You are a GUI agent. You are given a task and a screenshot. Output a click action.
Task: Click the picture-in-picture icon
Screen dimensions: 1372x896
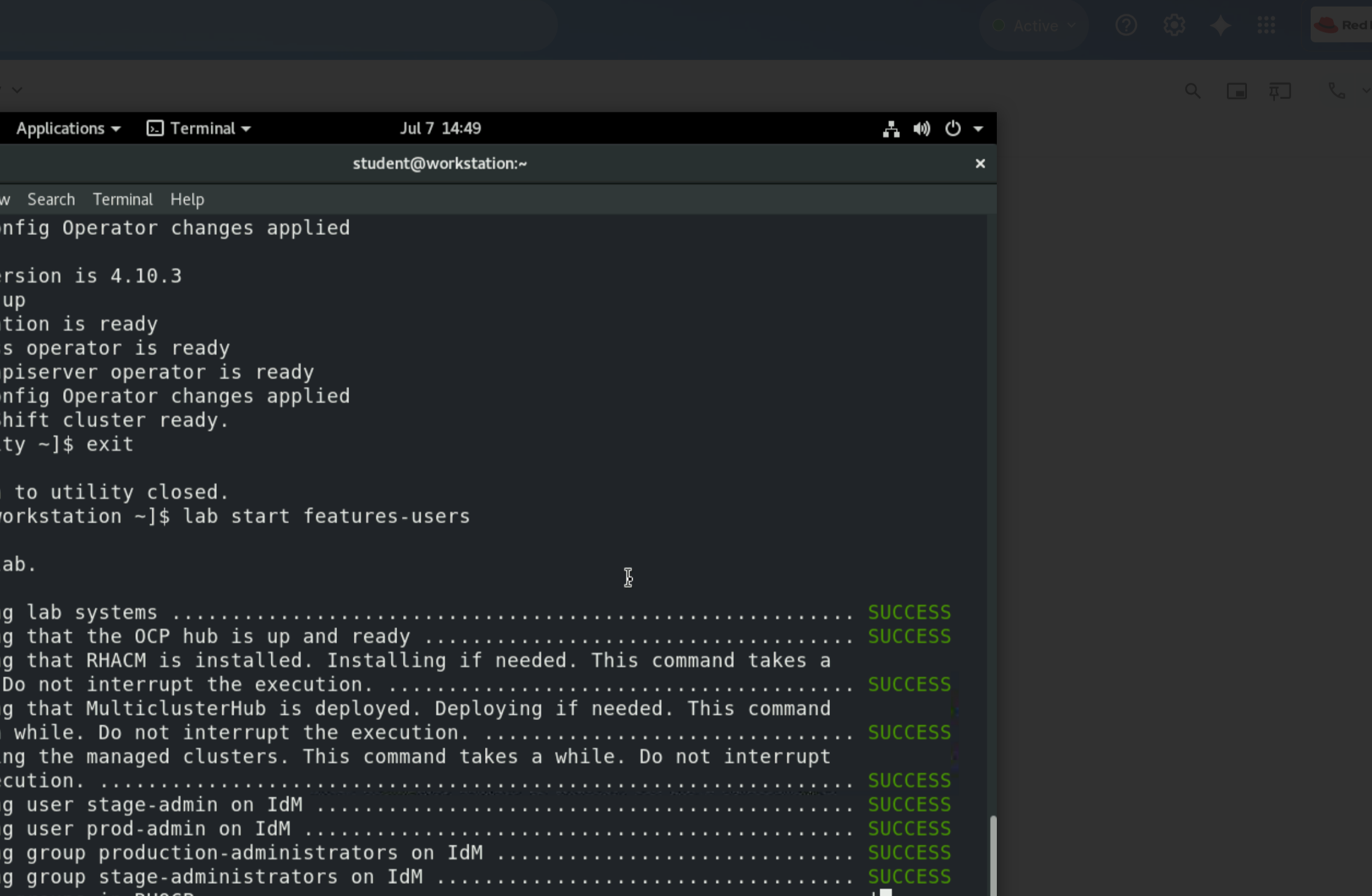click(1237, 91)
